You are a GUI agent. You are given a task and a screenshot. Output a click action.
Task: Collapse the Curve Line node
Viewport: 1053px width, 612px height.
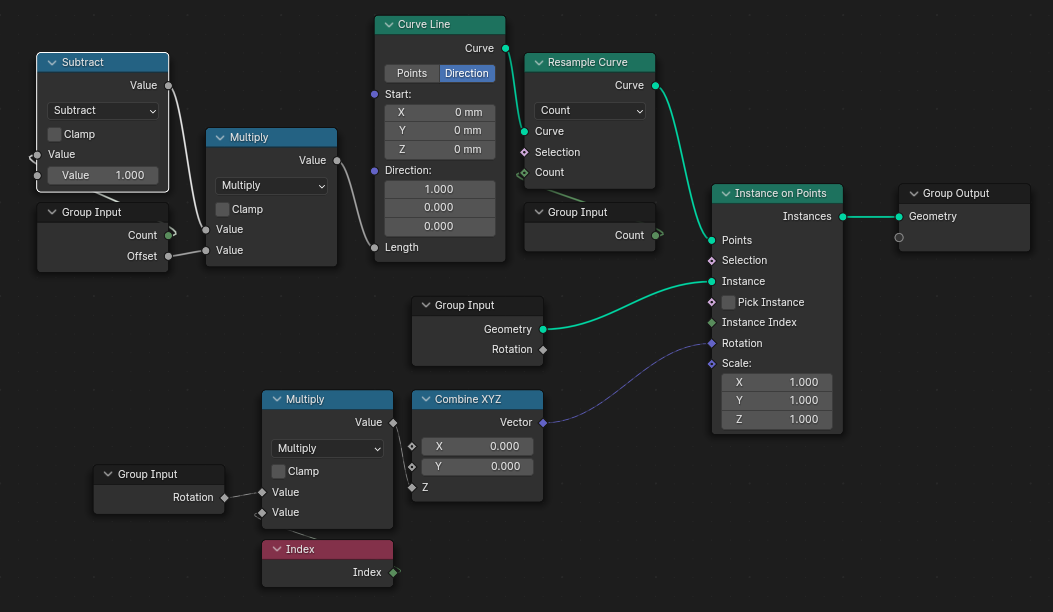389,25
